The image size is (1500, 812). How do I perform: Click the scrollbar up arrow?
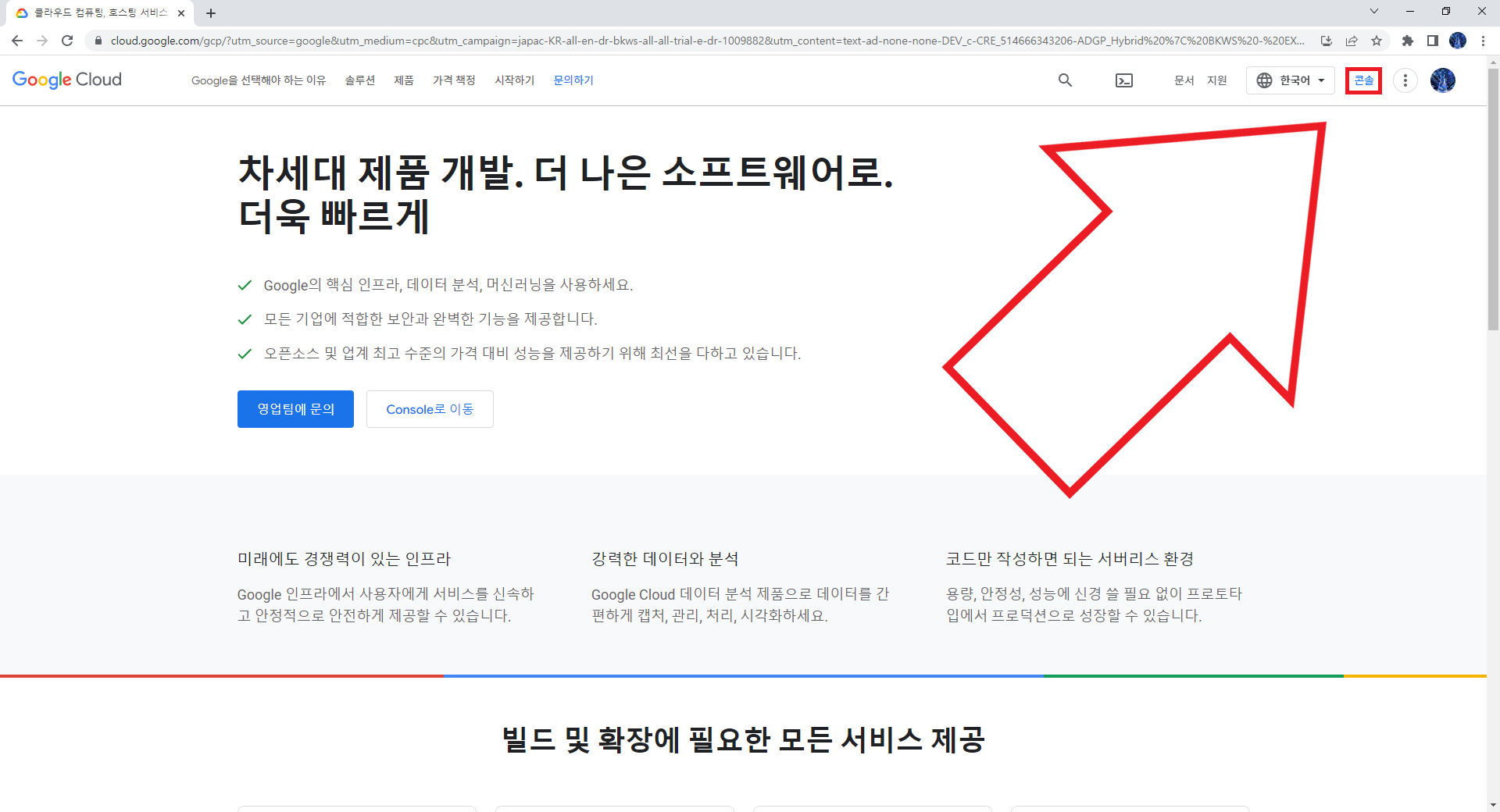[1493, 62]
